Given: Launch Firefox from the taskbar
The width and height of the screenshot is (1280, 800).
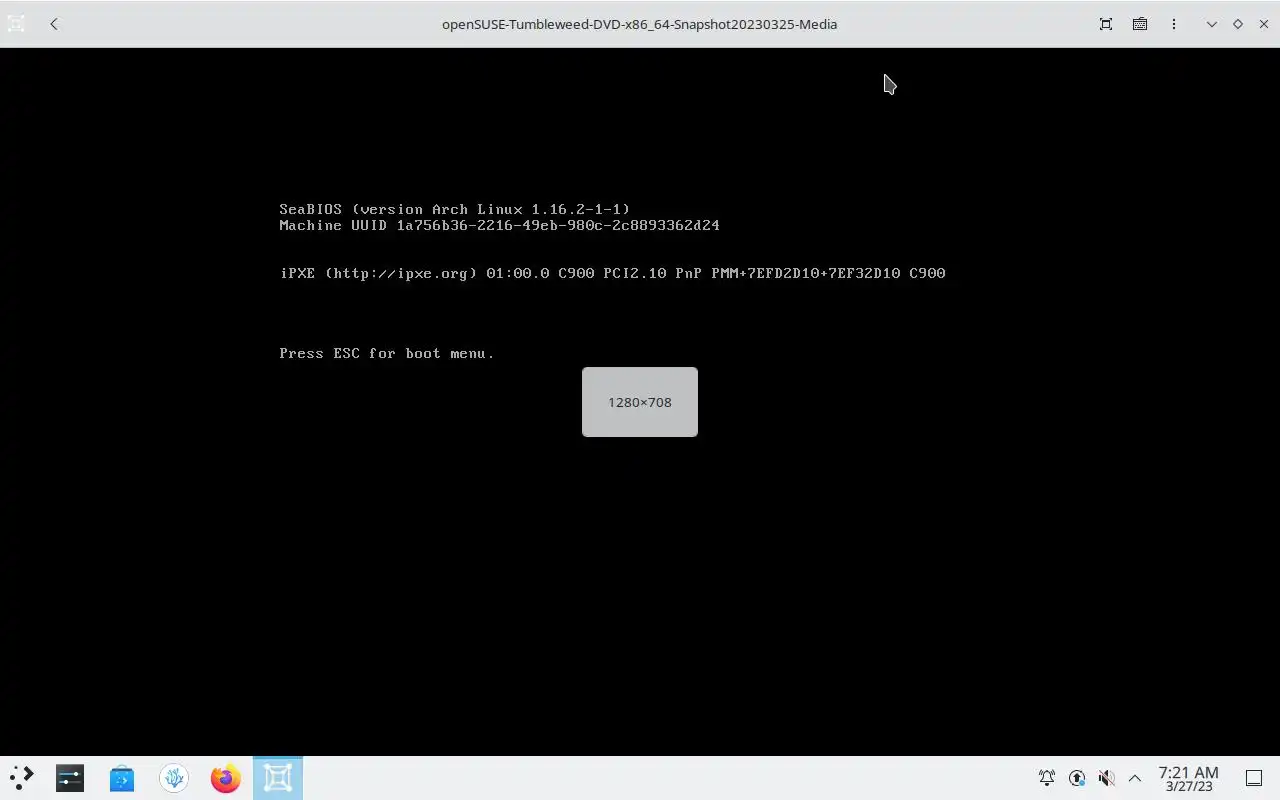Looking at the screenshot, I should (x=226, y=778).
